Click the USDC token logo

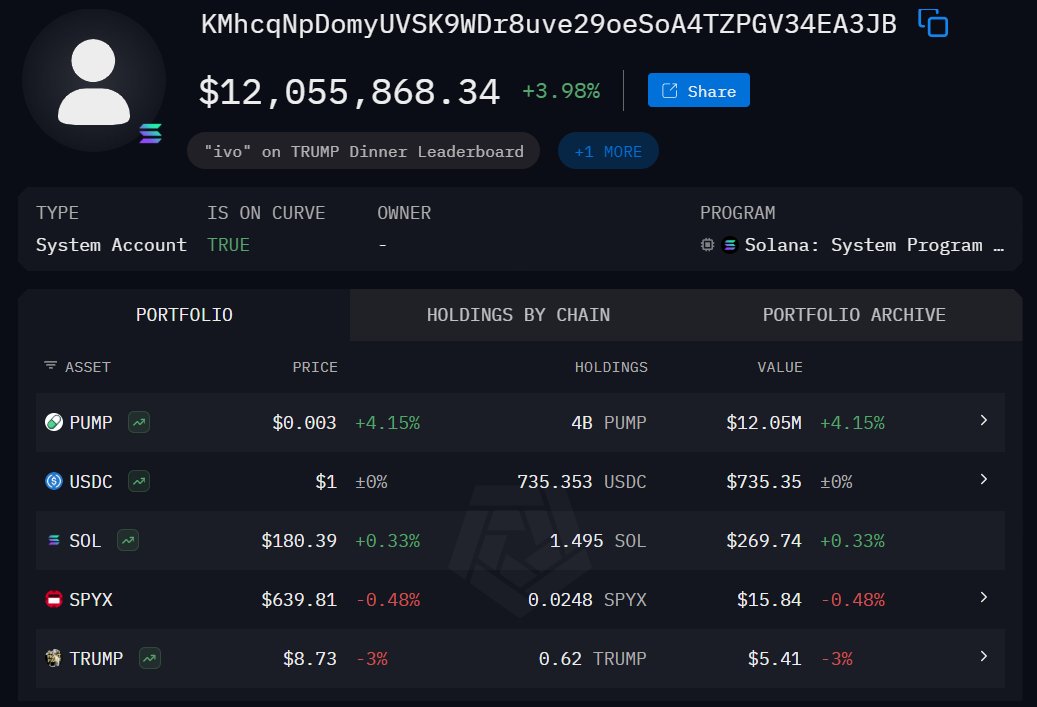coord(54,481)
